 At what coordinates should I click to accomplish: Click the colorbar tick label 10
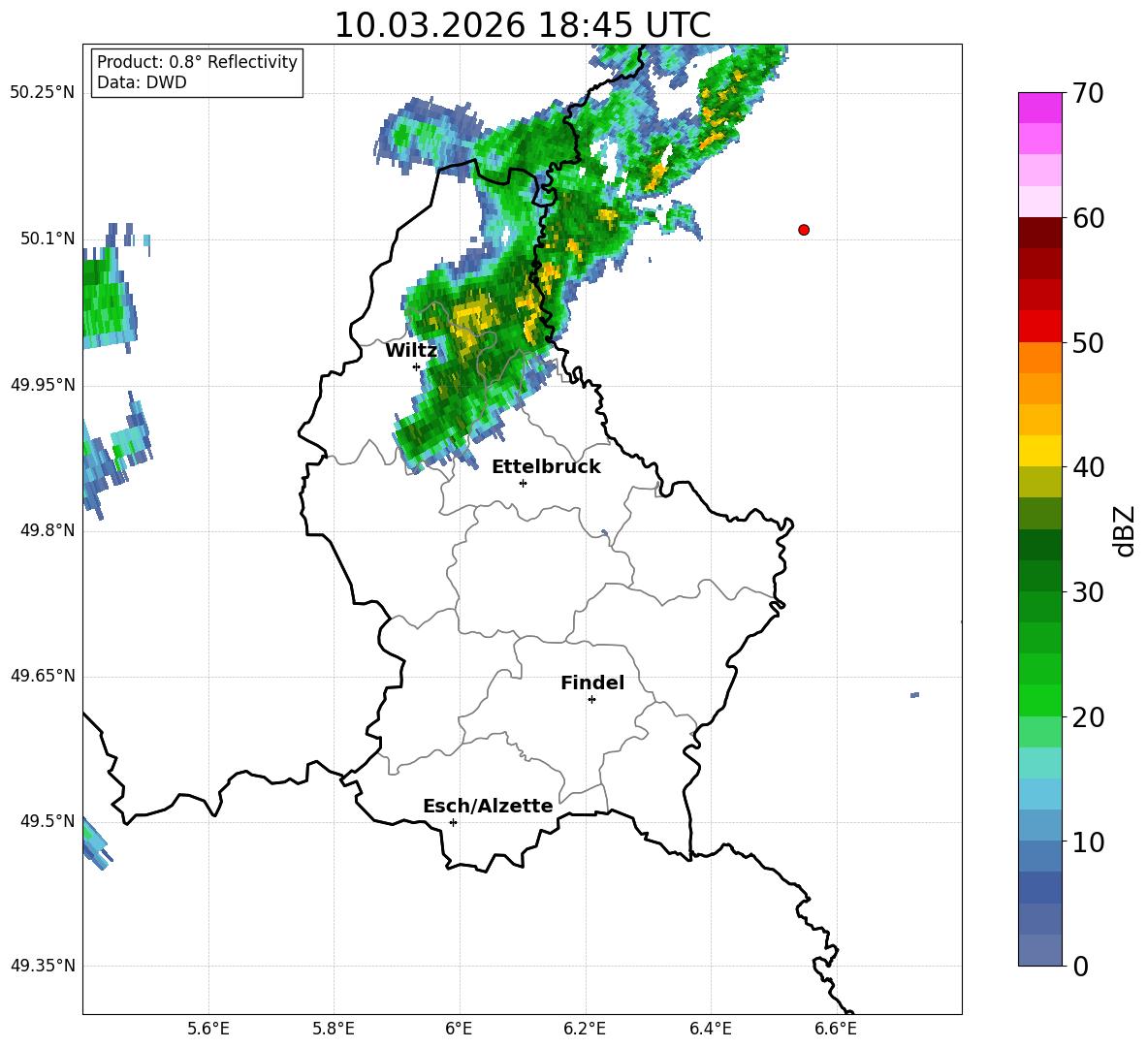pyautogui.click(x=1088, y=842)
